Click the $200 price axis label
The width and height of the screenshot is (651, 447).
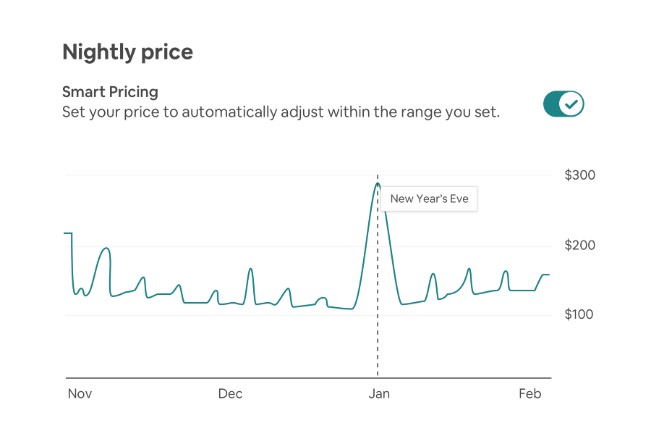580,245
